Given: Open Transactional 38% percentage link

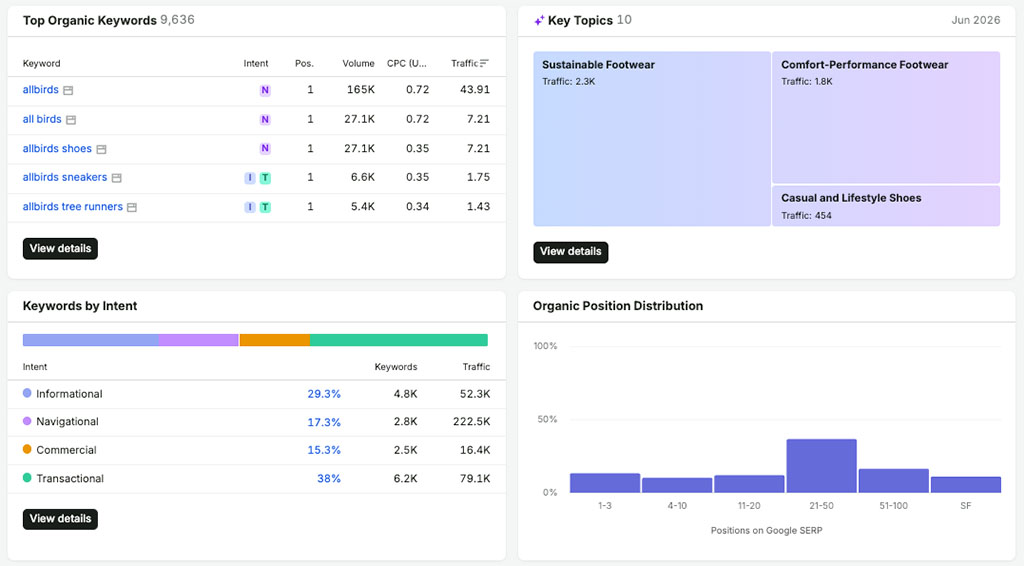Looking at the screenshot, I should (328, 479).
